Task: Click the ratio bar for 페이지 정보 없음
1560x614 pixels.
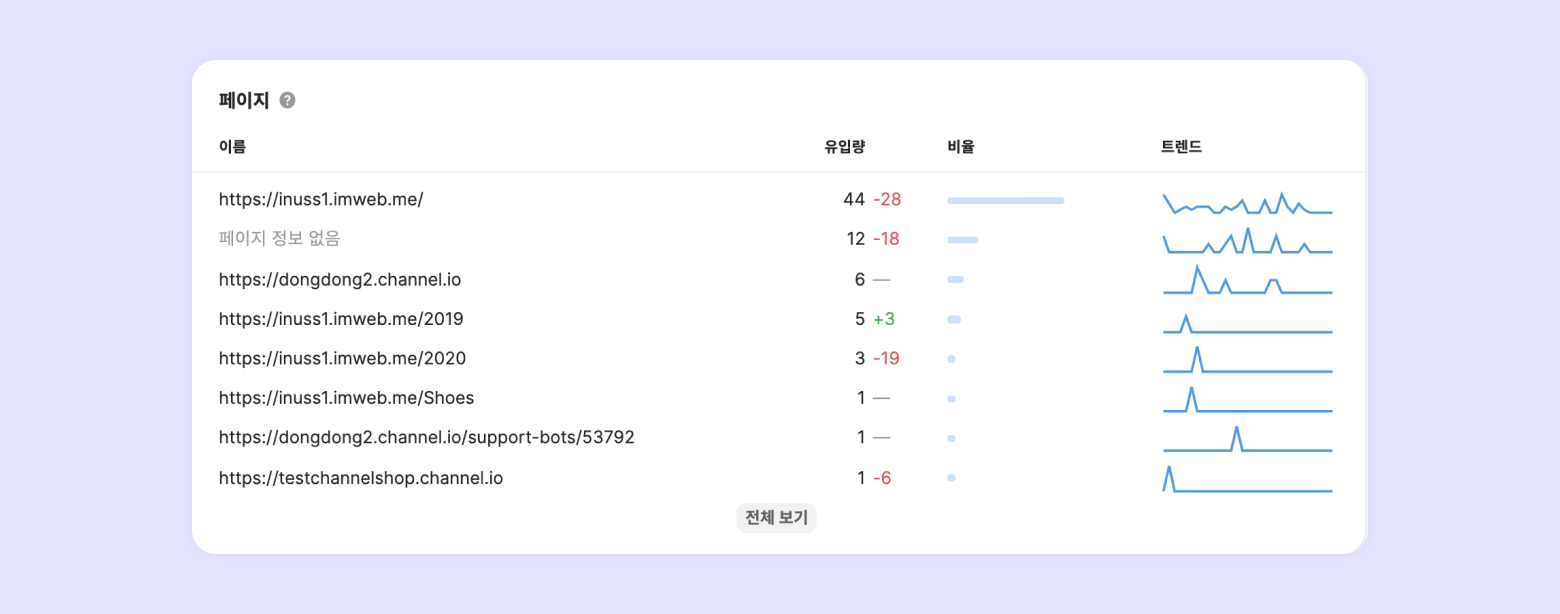Action: tap(962, 240)
